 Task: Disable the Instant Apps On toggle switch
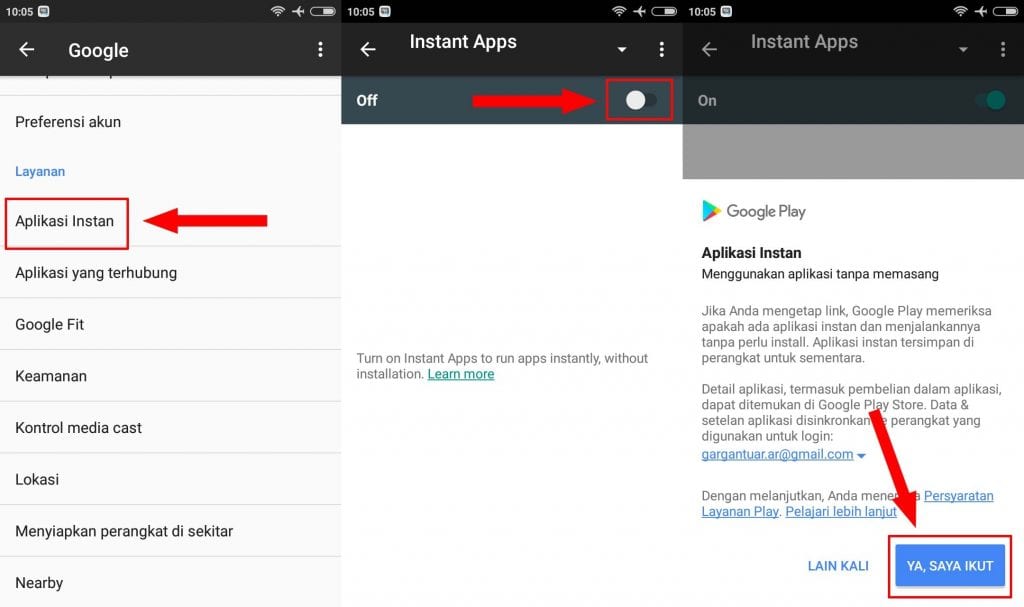tap(988, 100)
